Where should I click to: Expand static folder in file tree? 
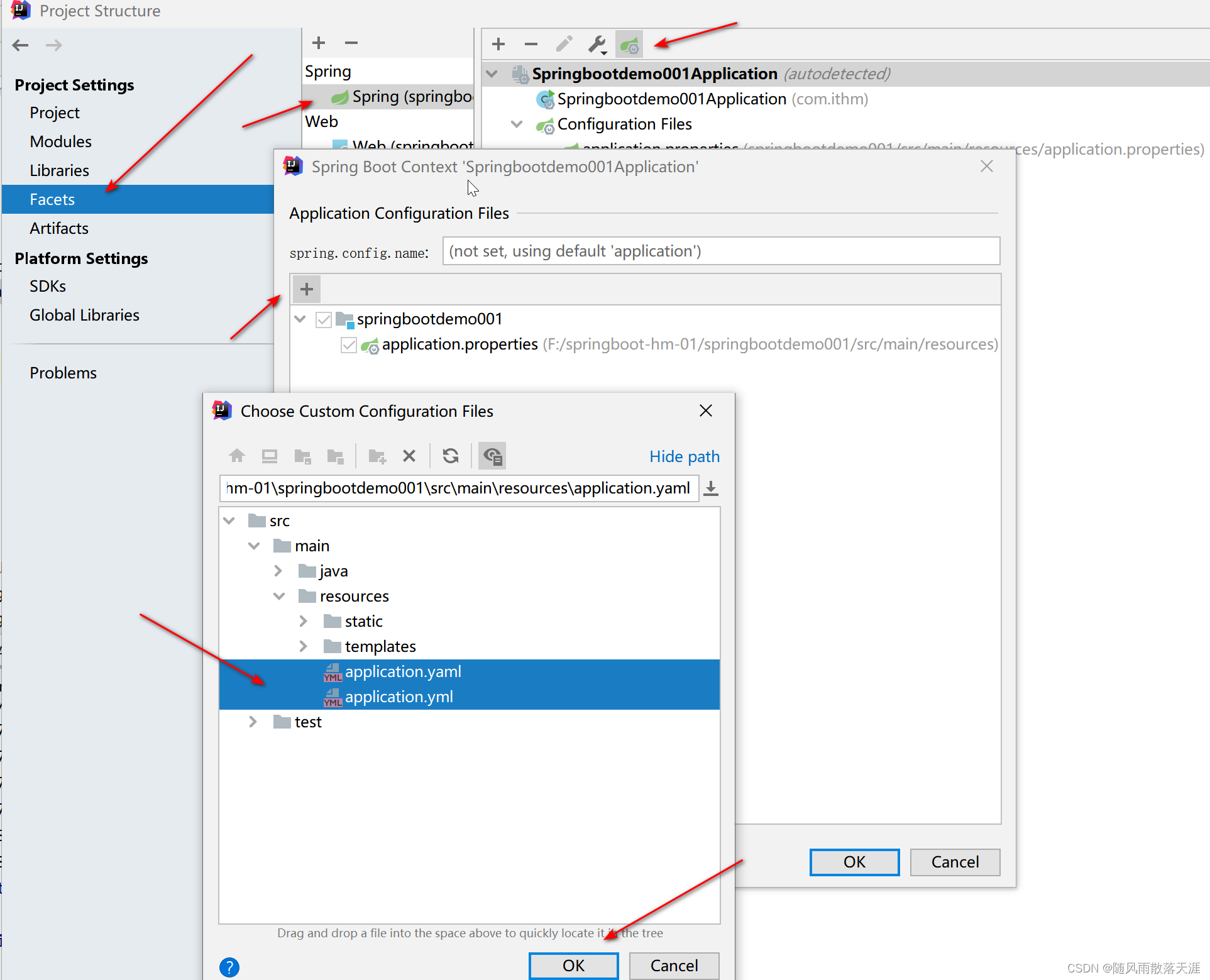point(303,621)
